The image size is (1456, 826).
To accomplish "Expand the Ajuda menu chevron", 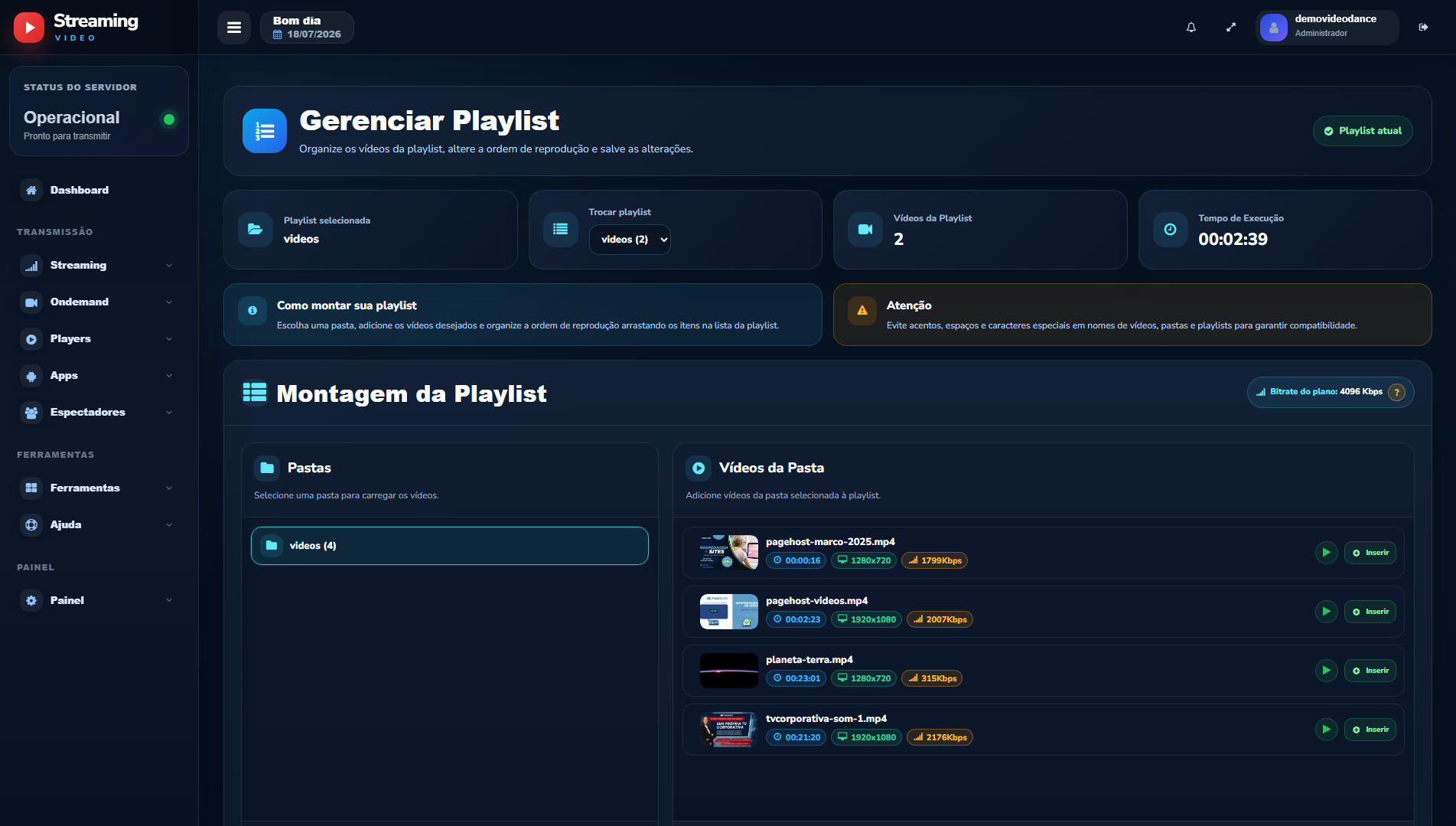I will tap(169, 525).
